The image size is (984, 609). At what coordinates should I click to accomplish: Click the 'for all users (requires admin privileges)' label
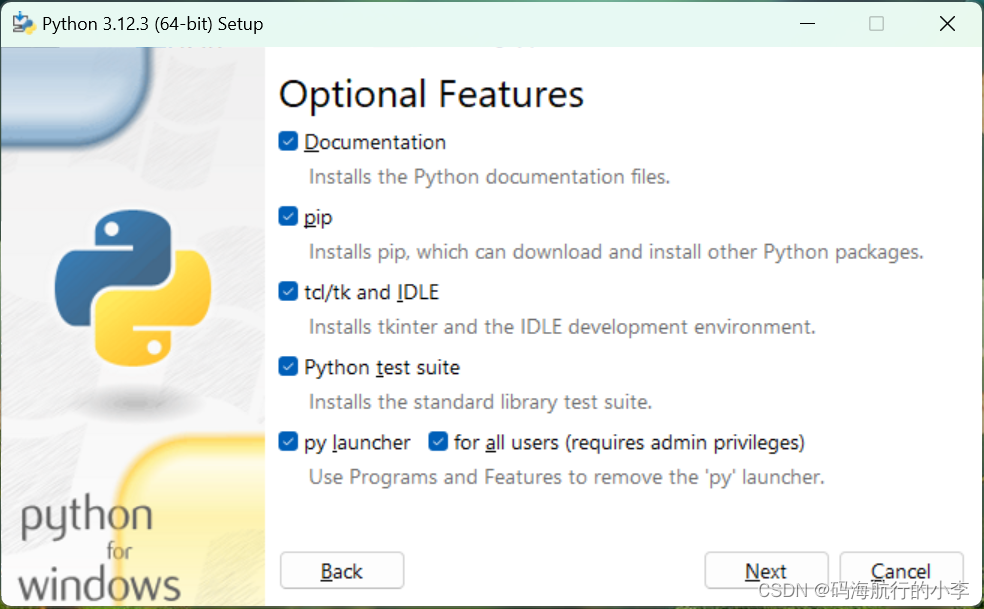pyautogui.click(x=629, y=443)
